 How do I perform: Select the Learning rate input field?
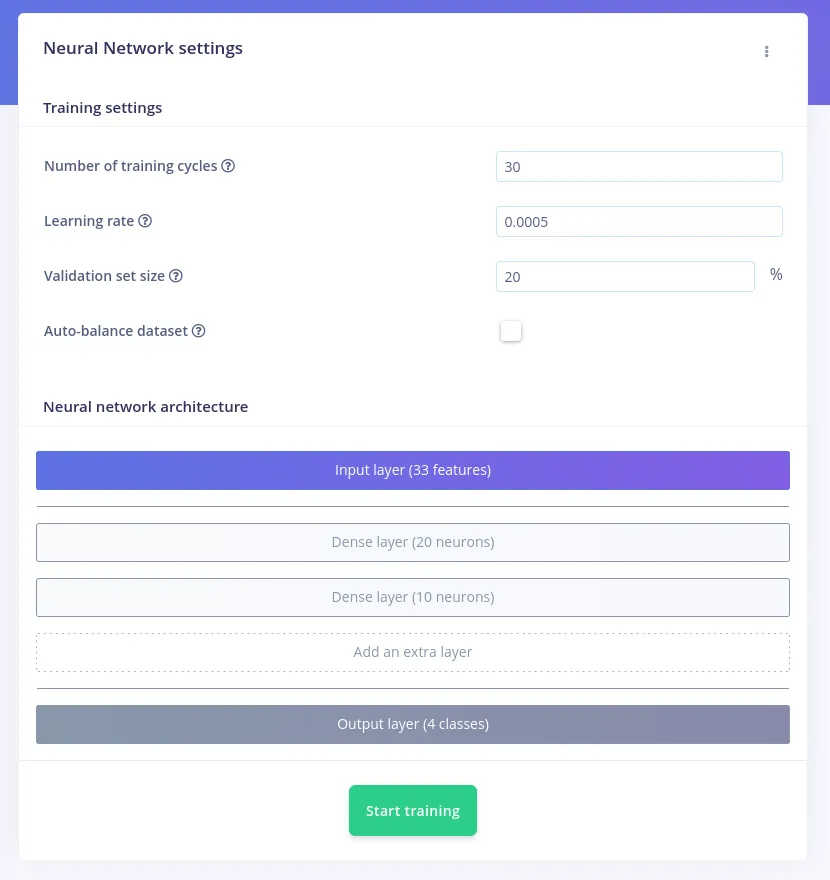(639, 221)
